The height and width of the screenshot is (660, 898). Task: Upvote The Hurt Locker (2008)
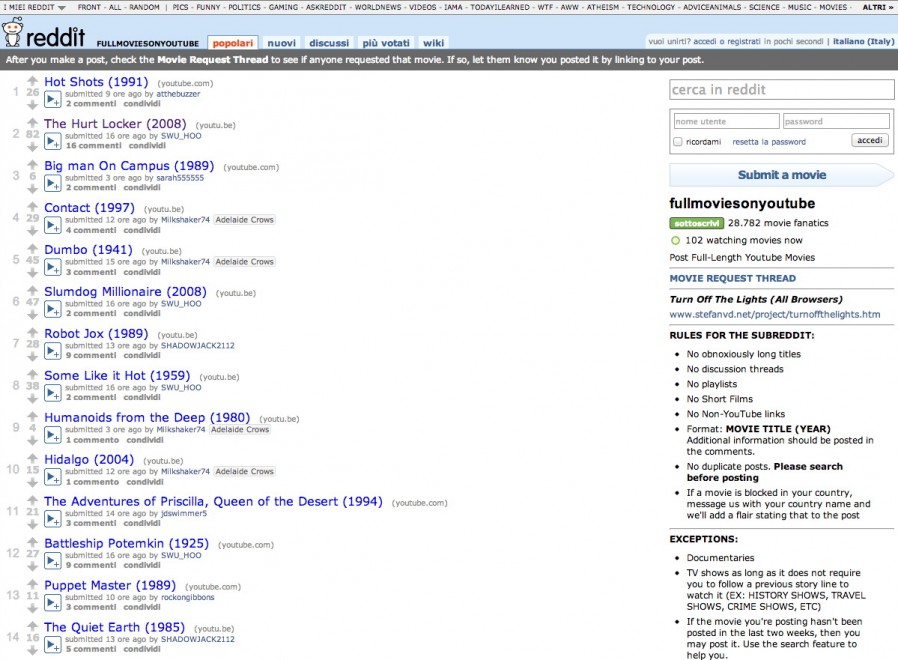(33, 123)
